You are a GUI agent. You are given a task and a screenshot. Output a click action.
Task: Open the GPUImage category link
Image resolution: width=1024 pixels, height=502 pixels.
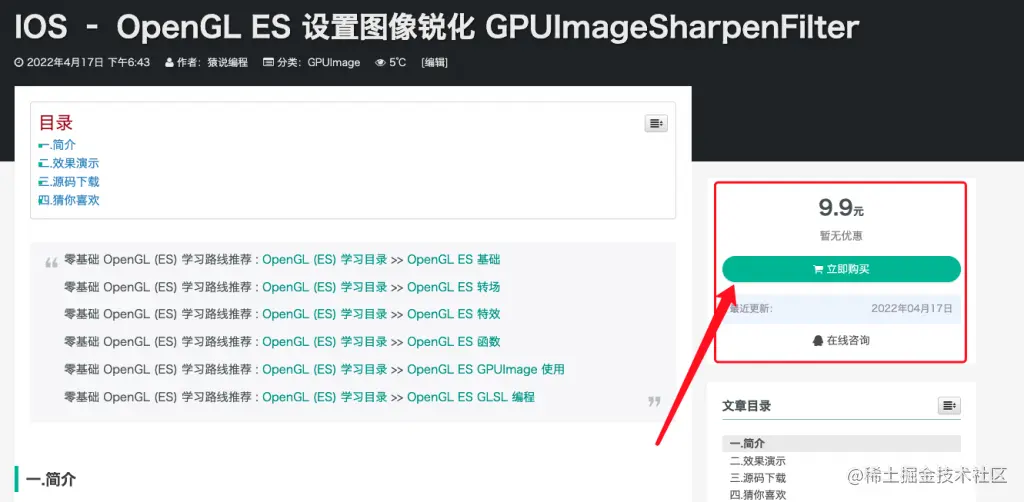coord(334,63)
